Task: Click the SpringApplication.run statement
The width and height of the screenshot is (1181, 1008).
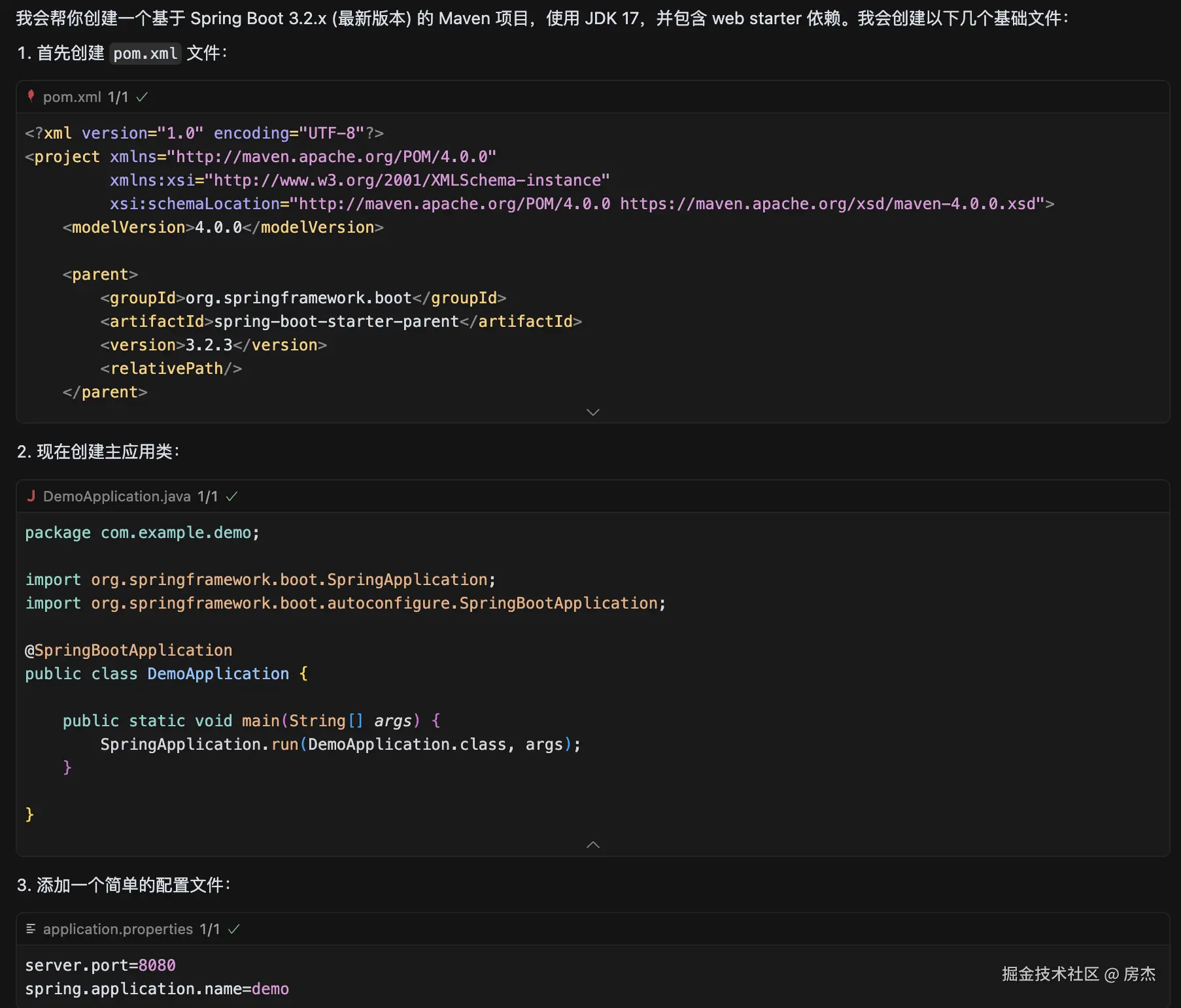Action: tap(340, 745)
